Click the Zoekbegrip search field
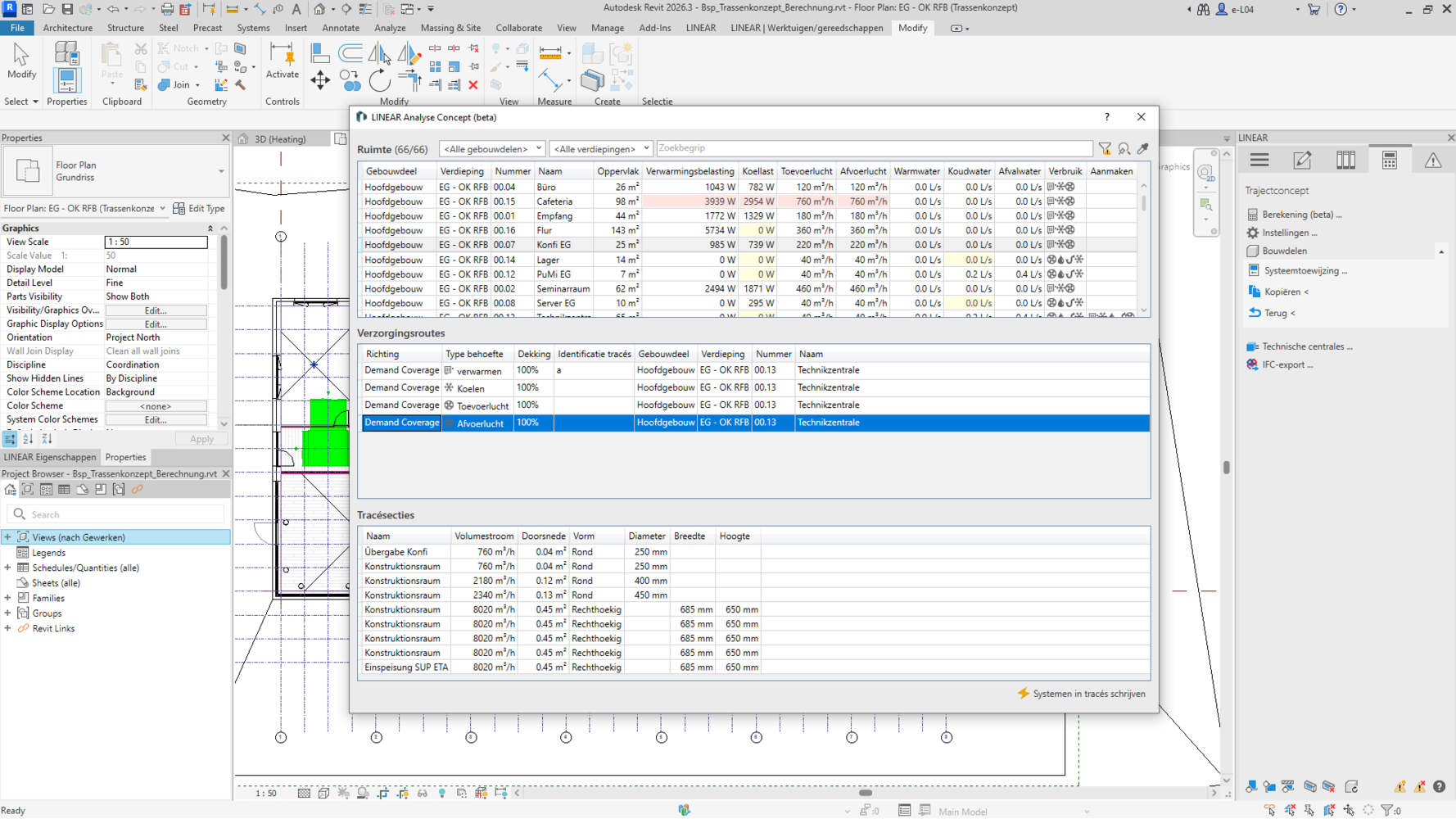1456x819 pixels. pos(873,149)
